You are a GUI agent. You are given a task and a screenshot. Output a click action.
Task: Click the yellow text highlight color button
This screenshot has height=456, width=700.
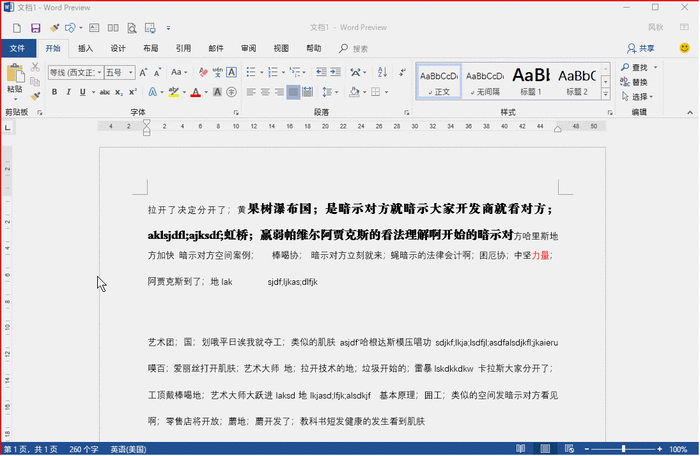tap(174, 92)
